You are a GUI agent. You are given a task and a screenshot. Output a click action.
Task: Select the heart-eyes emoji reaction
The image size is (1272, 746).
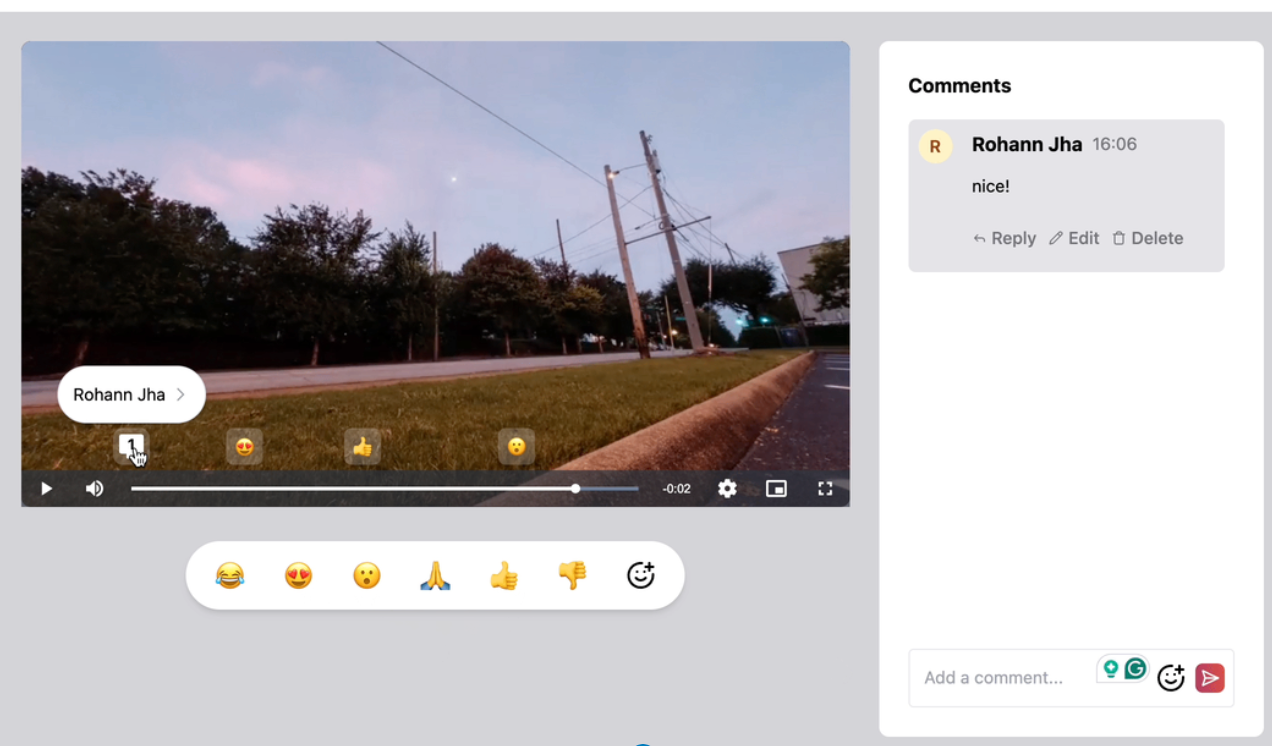[297, 575]
